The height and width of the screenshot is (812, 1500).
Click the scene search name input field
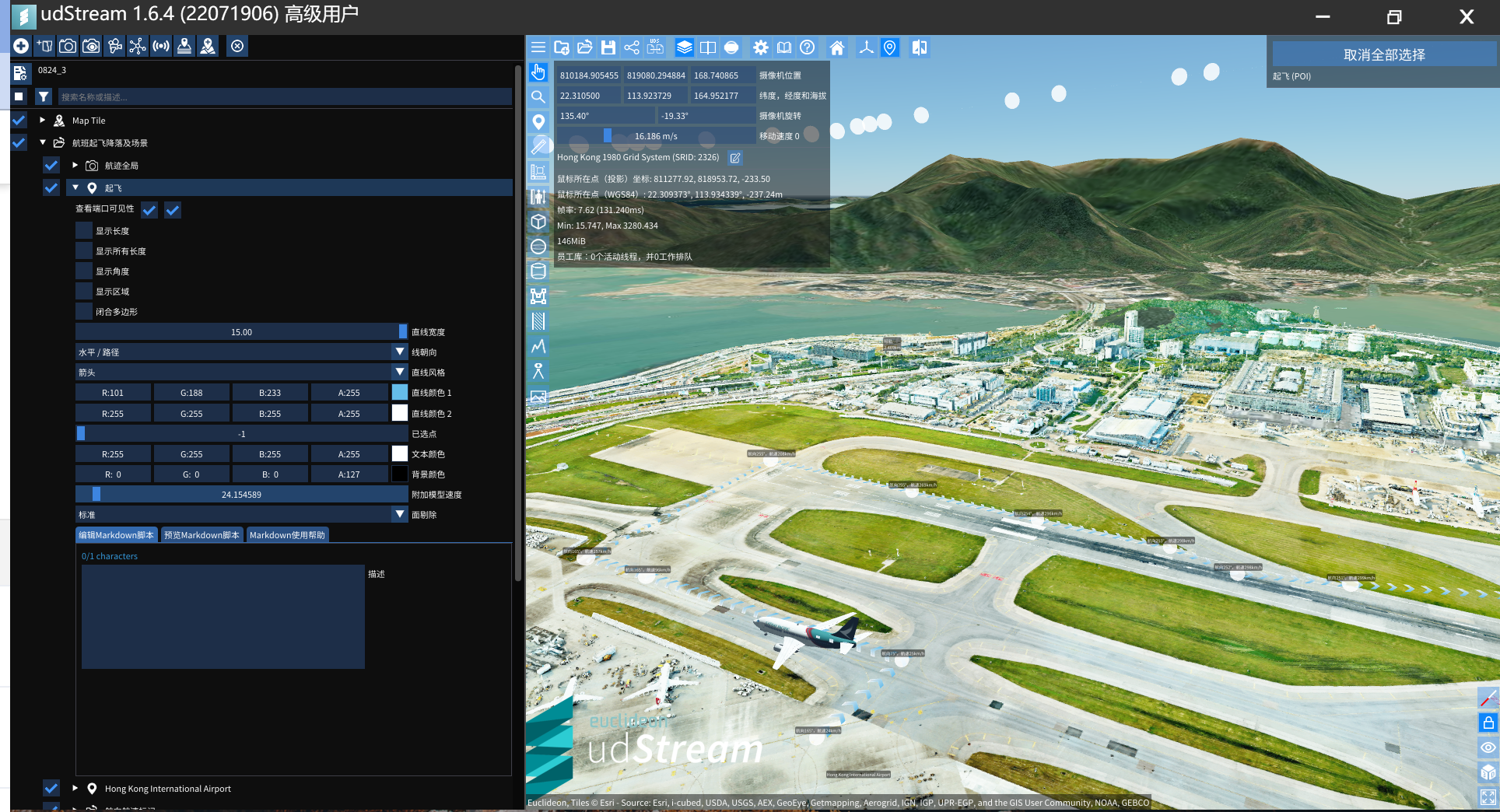pyautogui.click(x=285, y=96)
